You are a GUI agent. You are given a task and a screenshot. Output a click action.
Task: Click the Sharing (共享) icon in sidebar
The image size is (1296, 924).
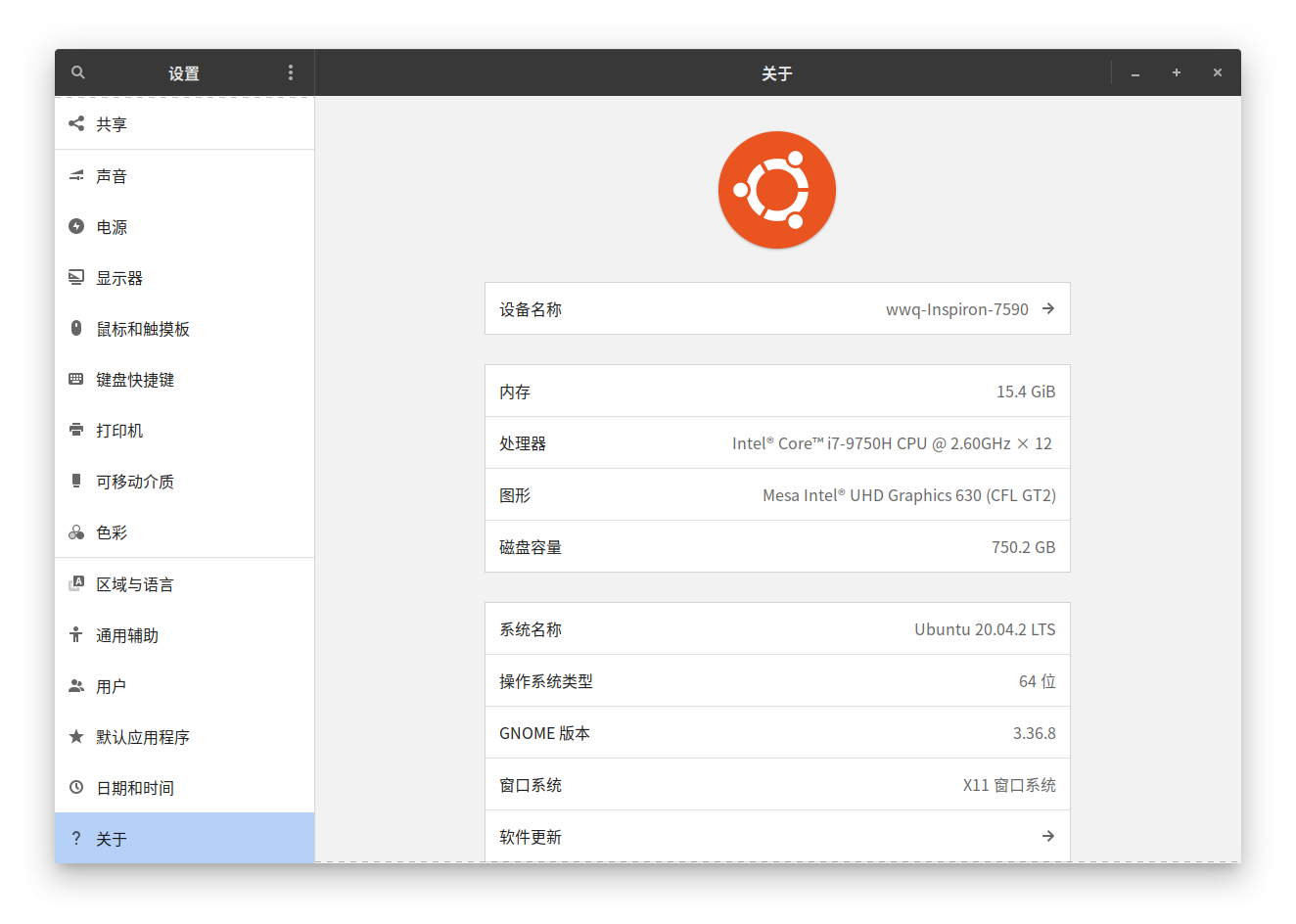(76, 123)
